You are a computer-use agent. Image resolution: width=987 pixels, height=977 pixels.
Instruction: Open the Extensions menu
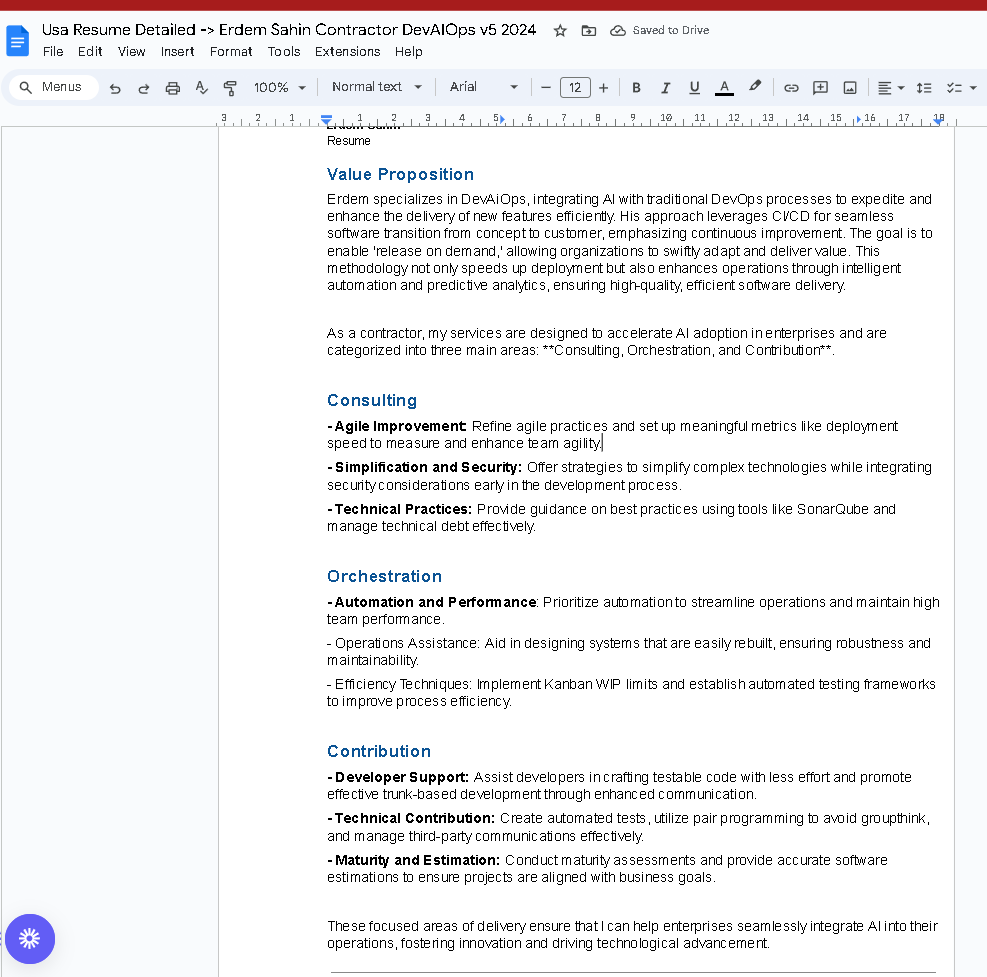click(x=347, y=52)
